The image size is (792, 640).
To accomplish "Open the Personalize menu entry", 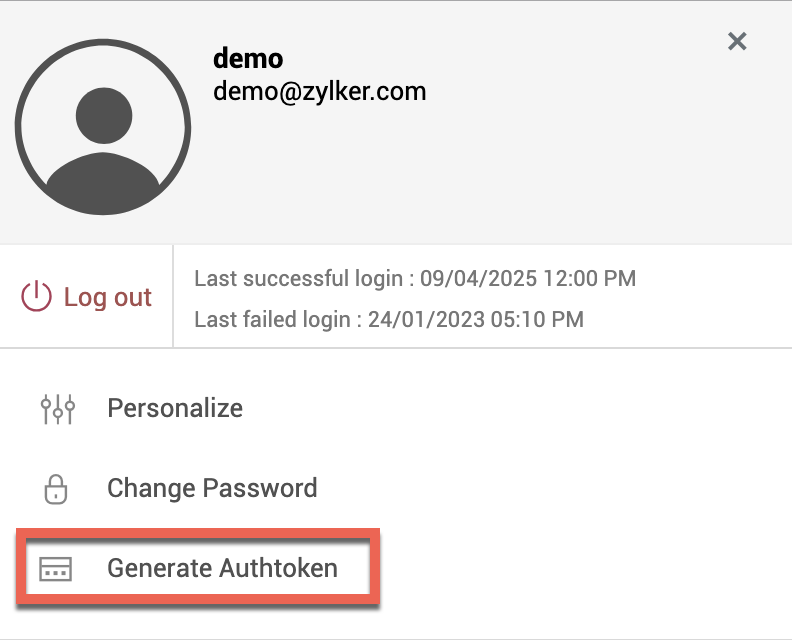I will pyautogui.click(x=175, y=408).
